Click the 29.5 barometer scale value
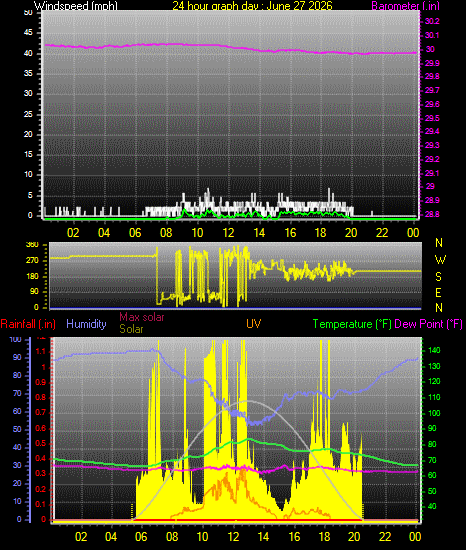Image resolution: width=466 pixels, height=550 pixels. pos(432,119)
